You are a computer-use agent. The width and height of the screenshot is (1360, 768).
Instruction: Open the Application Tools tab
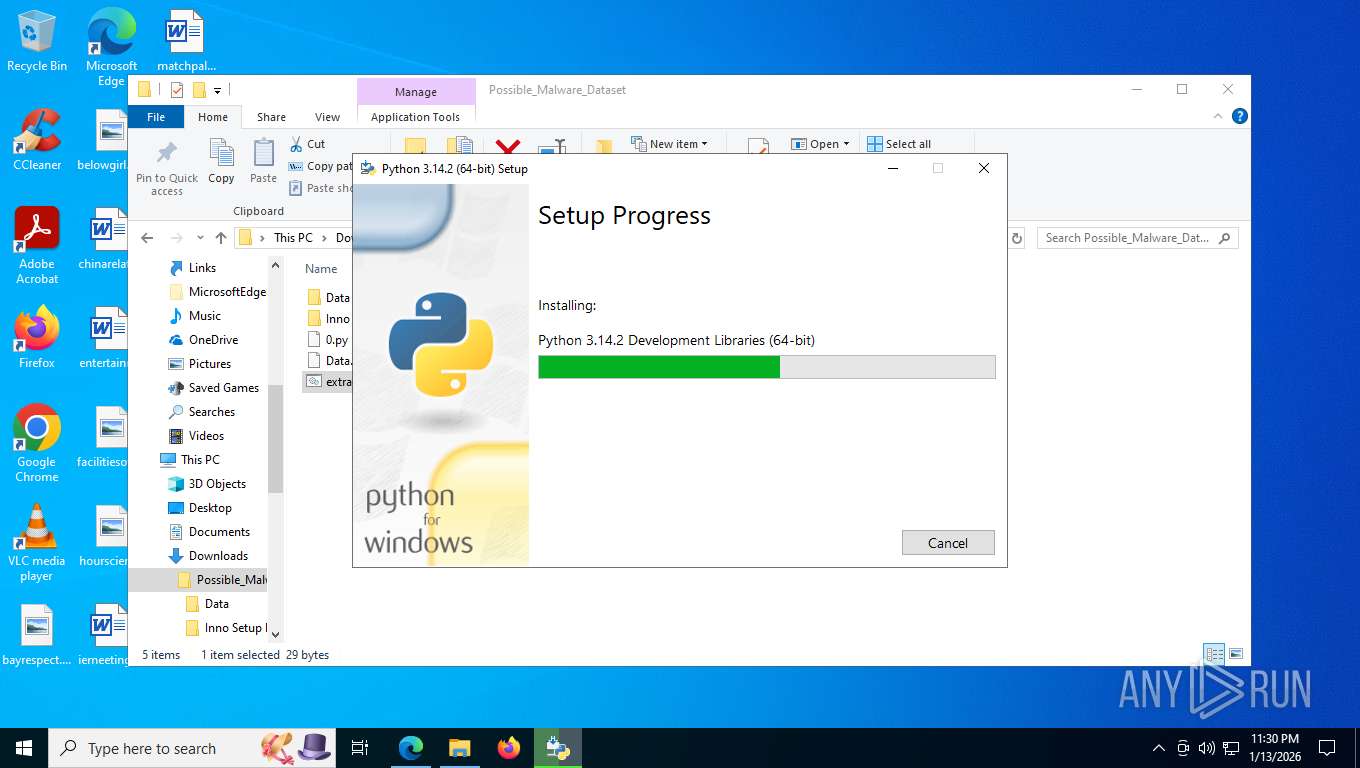click(416, 117)
